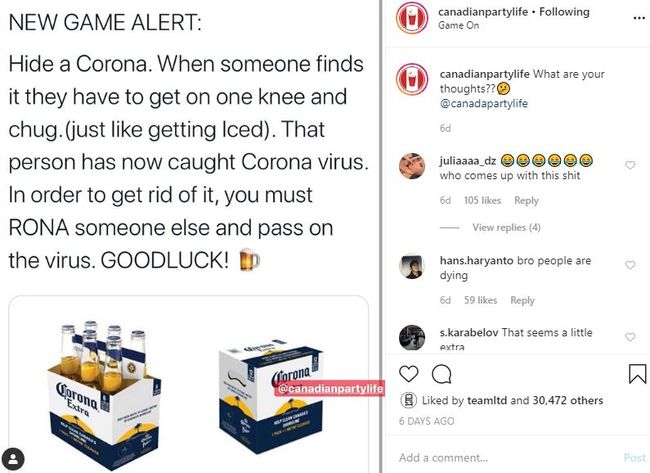Save post with bookmark icon
650x473 pixels.
[637, 374]
